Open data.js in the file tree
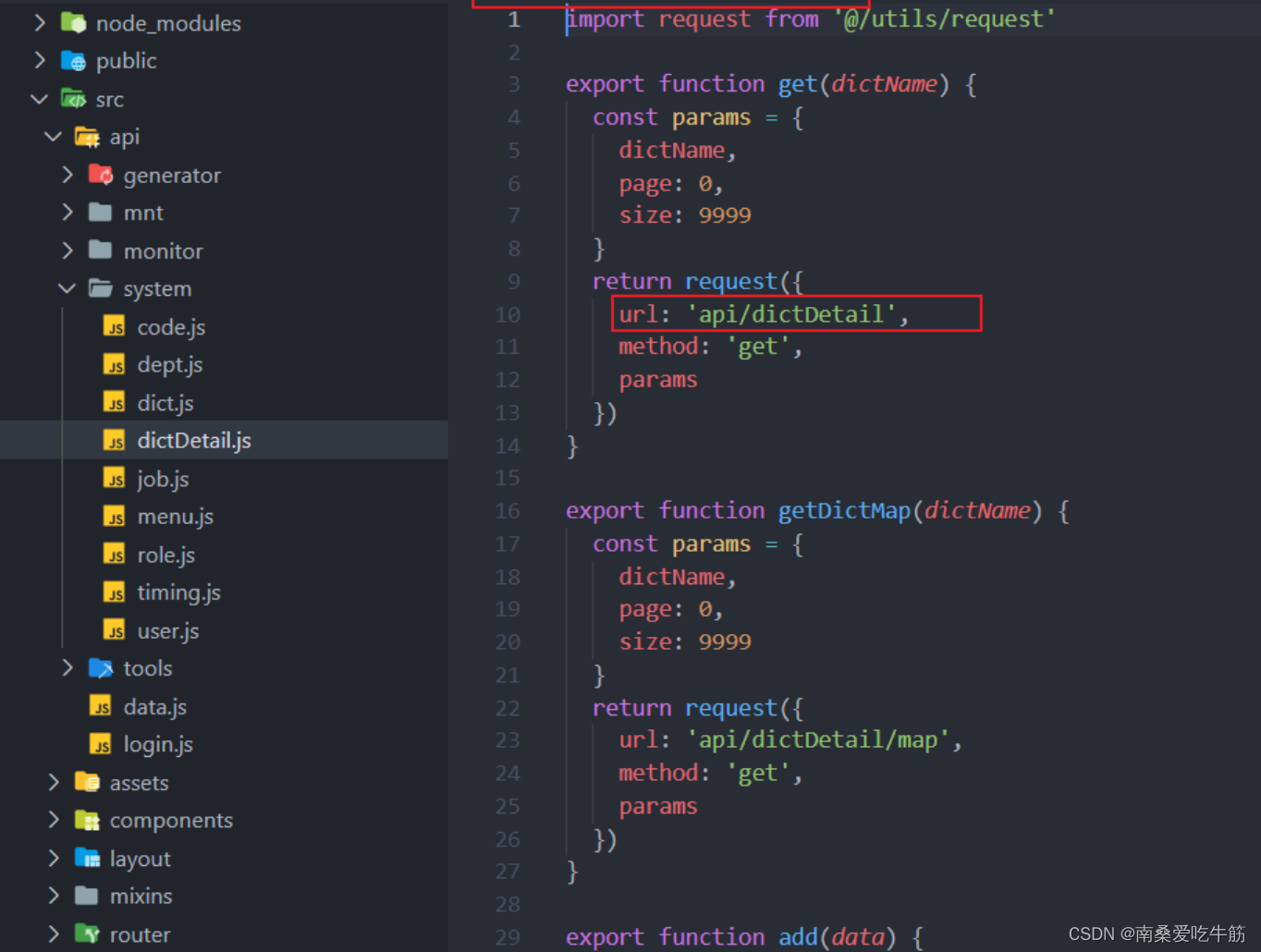1261x952 pixels. coord(155,707)
